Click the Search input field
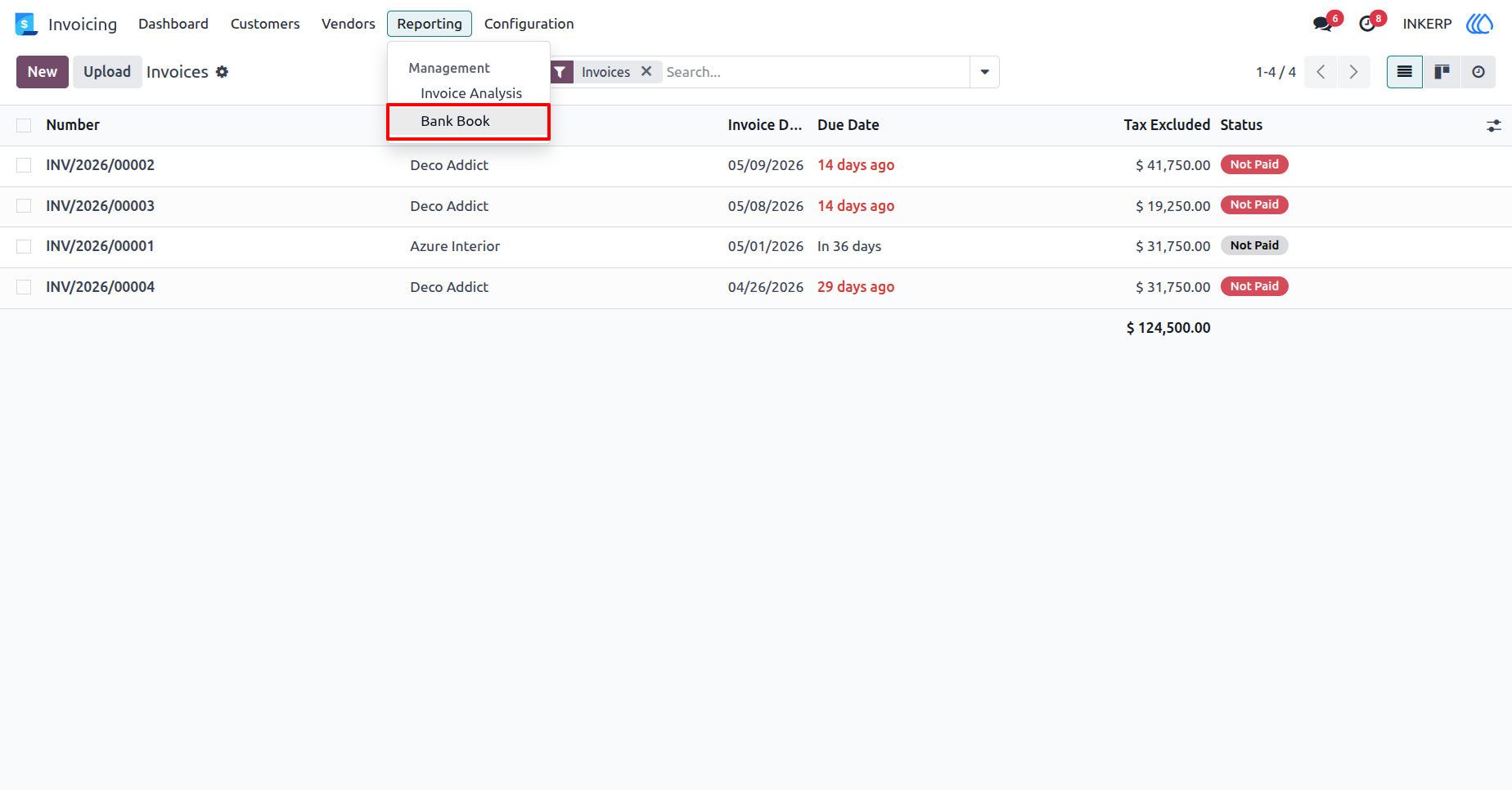Image resolution: width=1512 pixels, height=790 pixels. [x=815, y=72]
